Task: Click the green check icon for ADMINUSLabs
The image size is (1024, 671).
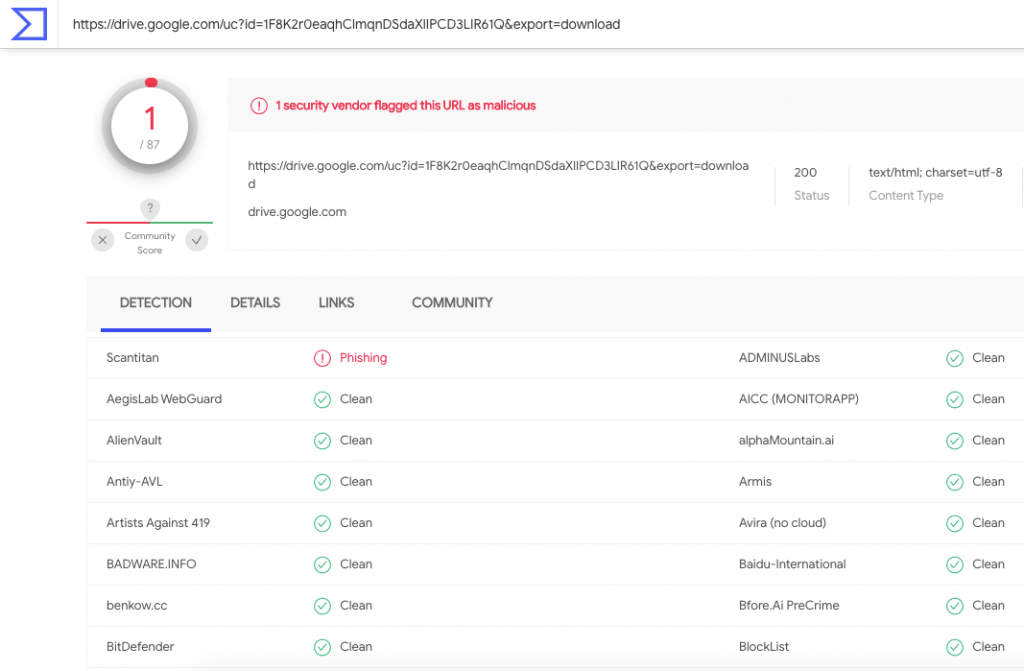Action: (x=955, y=358)
